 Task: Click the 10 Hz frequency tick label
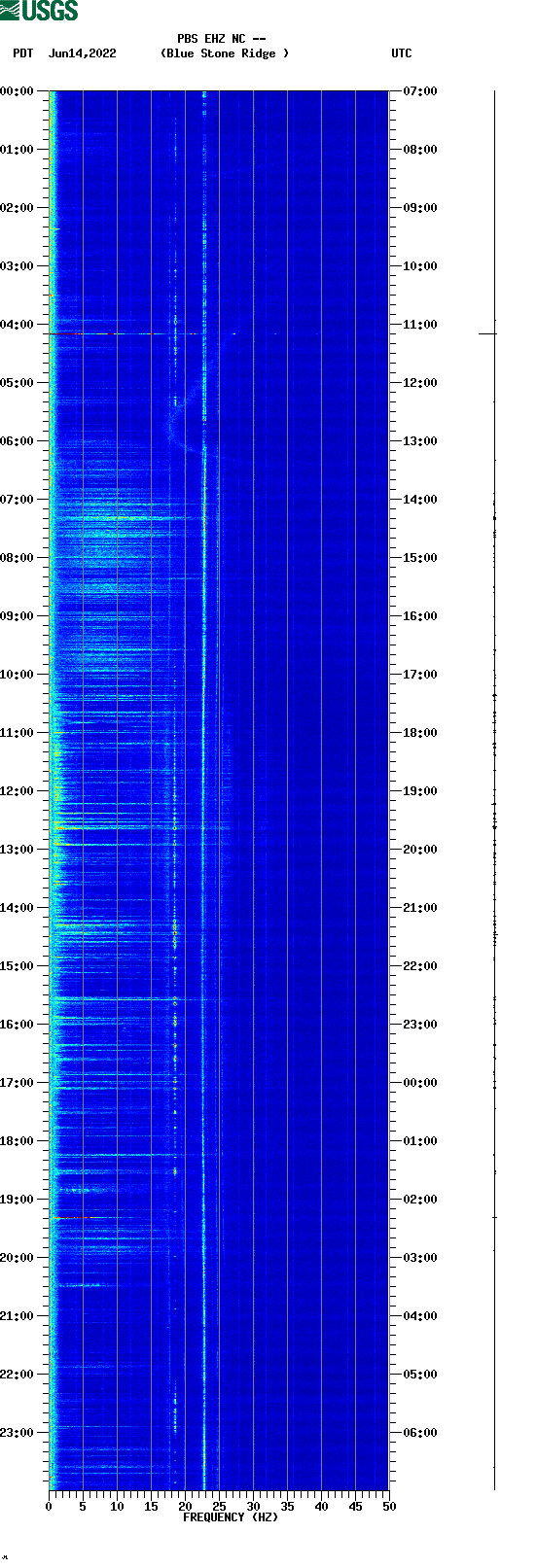pos(117,1507)
